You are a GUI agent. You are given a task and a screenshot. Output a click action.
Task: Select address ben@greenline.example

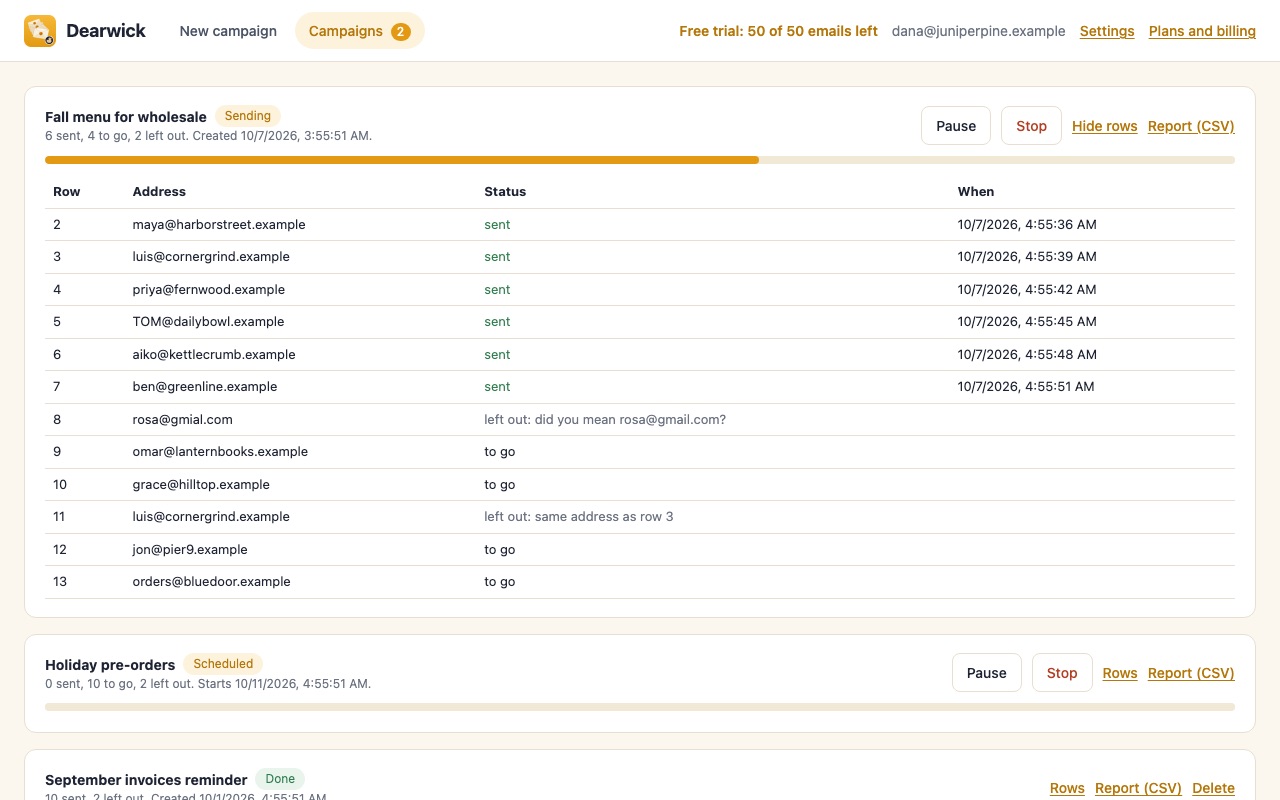(205, 387)
